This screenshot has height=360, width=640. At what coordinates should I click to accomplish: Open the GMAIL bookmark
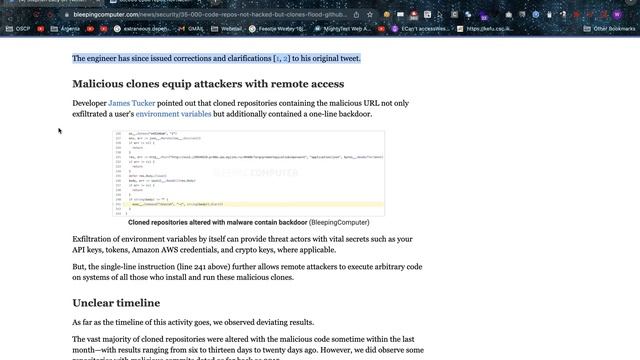coord(191,29)
